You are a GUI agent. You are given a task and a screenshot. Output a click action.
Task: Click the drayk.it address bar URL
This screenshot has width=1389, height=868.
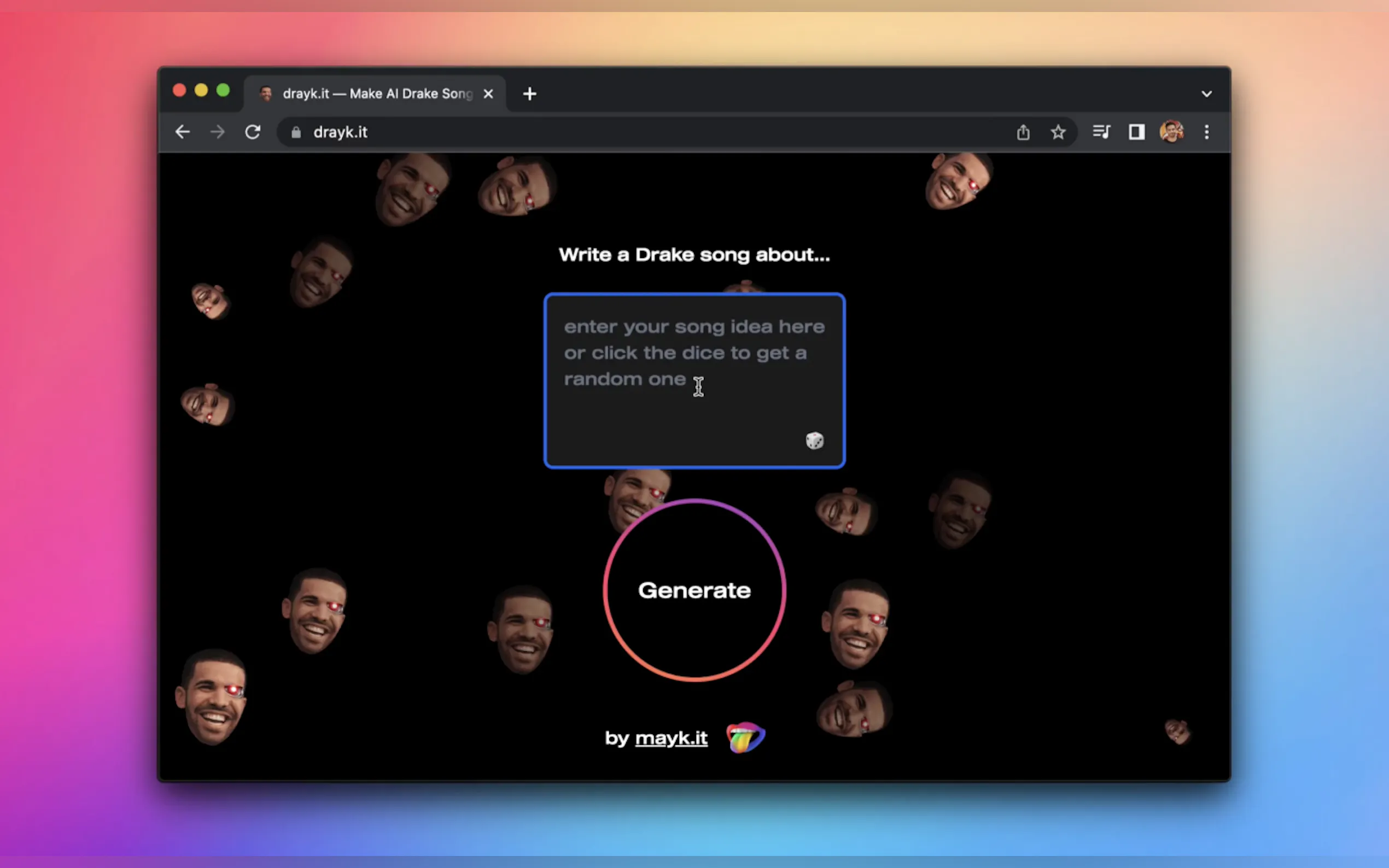coord(341,133)
